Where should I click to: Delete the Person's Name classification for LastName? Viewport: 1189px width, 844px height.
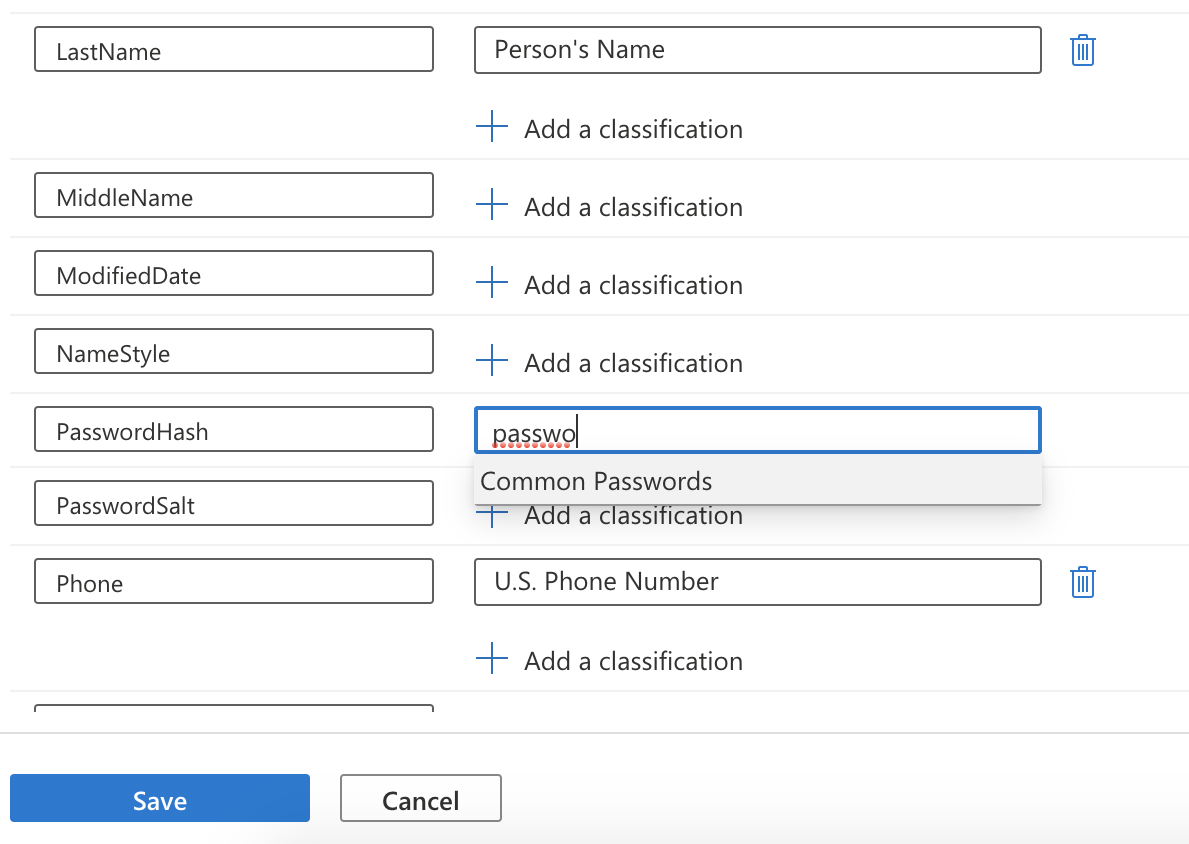(x=1082, y=51)
